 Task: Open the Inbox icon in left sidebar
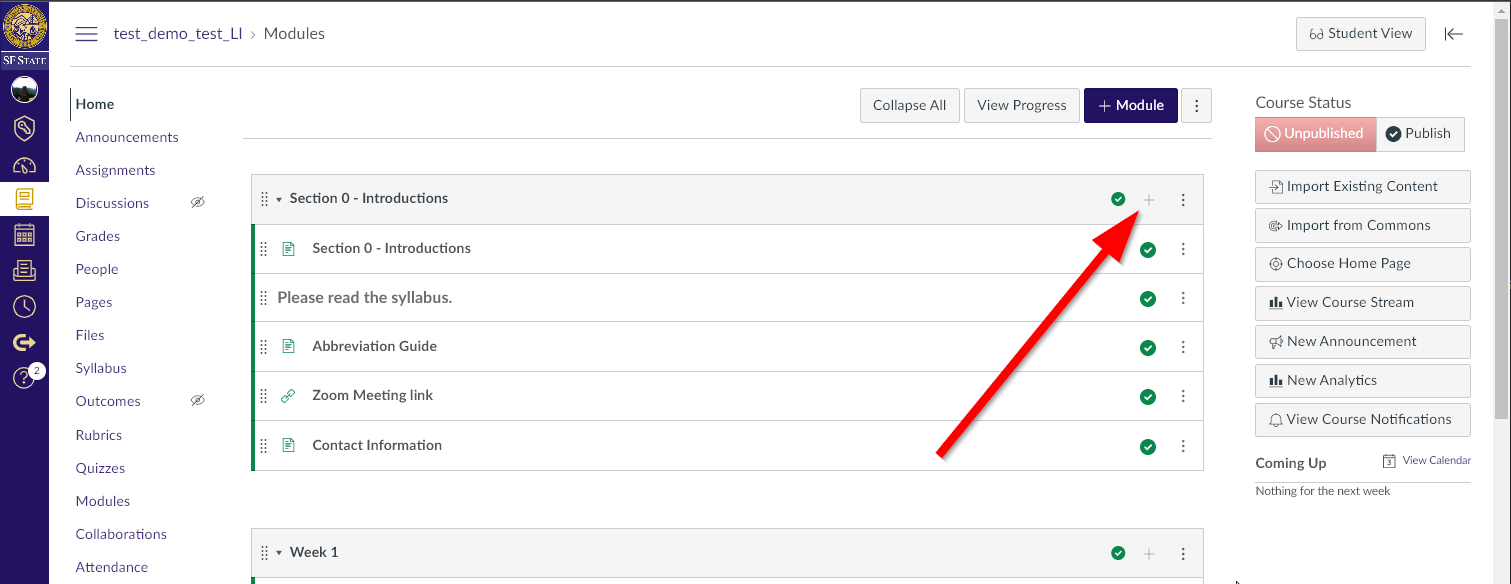pos(24,269)
